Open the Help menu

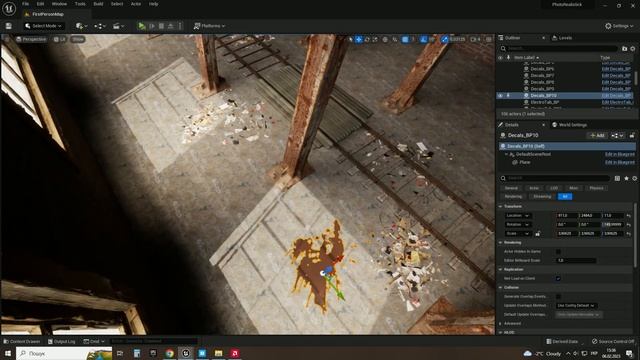(x=153, y=4)
